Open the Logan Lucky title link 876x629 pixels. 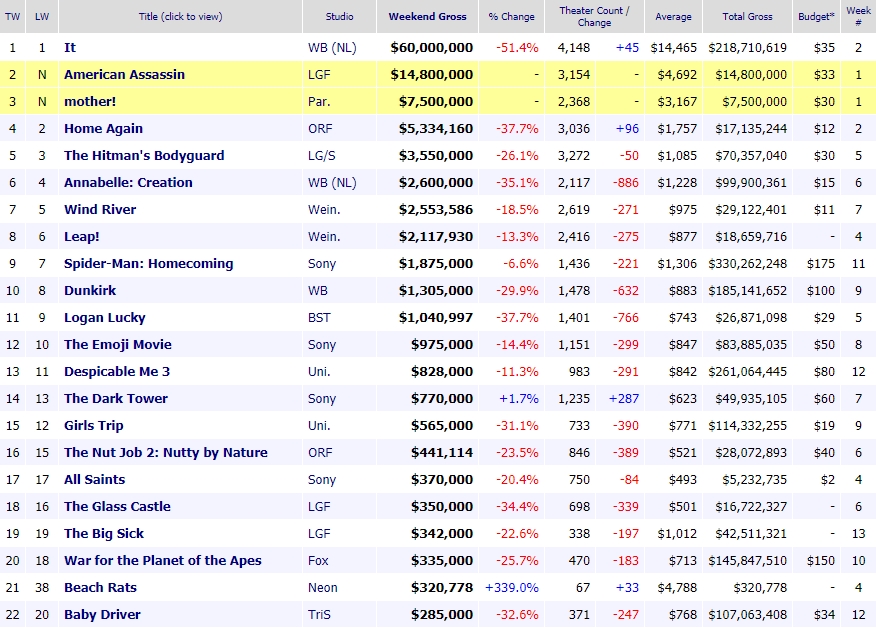(105, 318)
